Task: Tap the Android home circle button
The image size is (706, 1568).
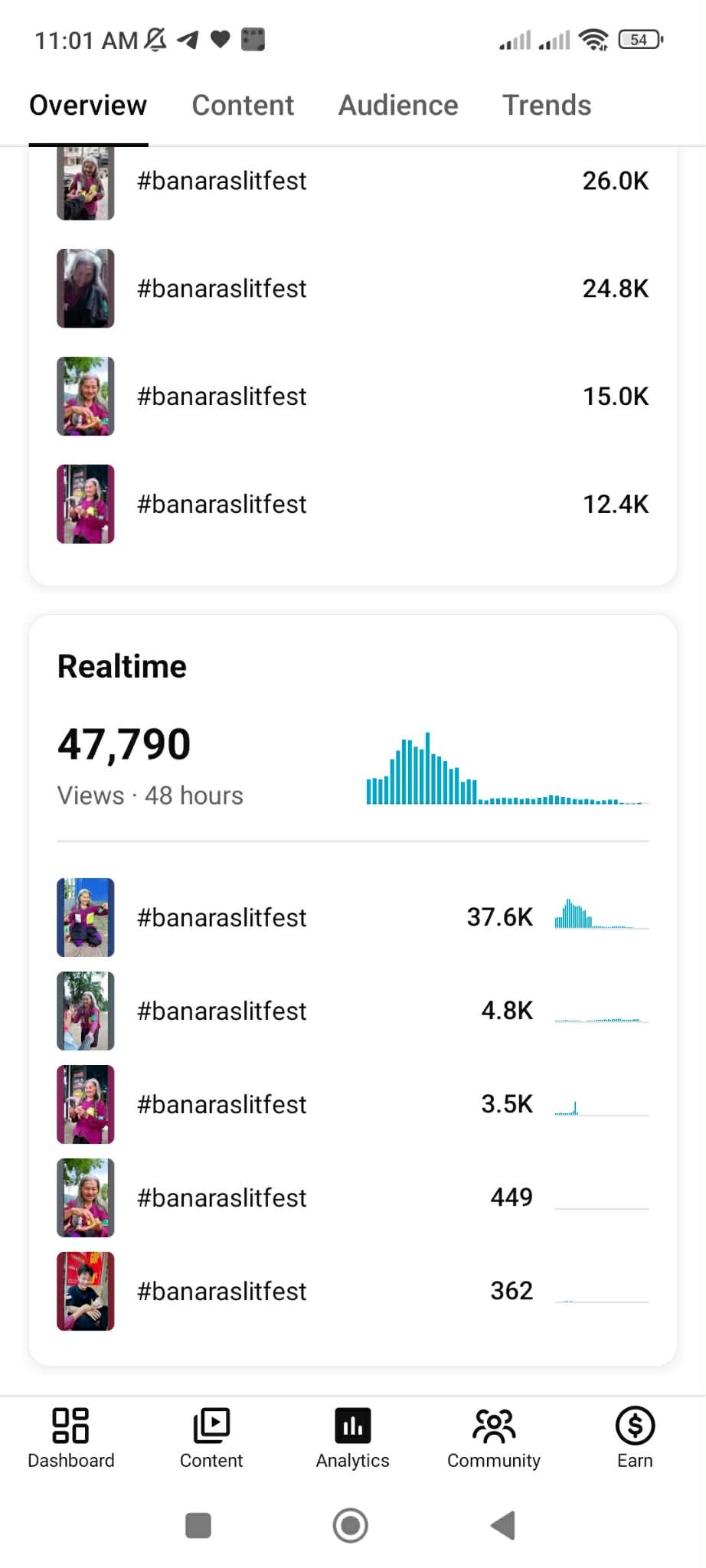Action: (x=351, y=1525)
